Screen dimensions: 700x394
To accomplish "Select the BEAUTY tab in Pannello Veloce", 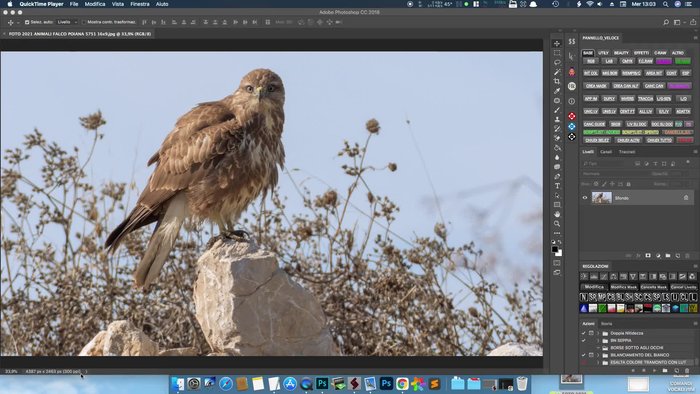I will coord(621,53).
